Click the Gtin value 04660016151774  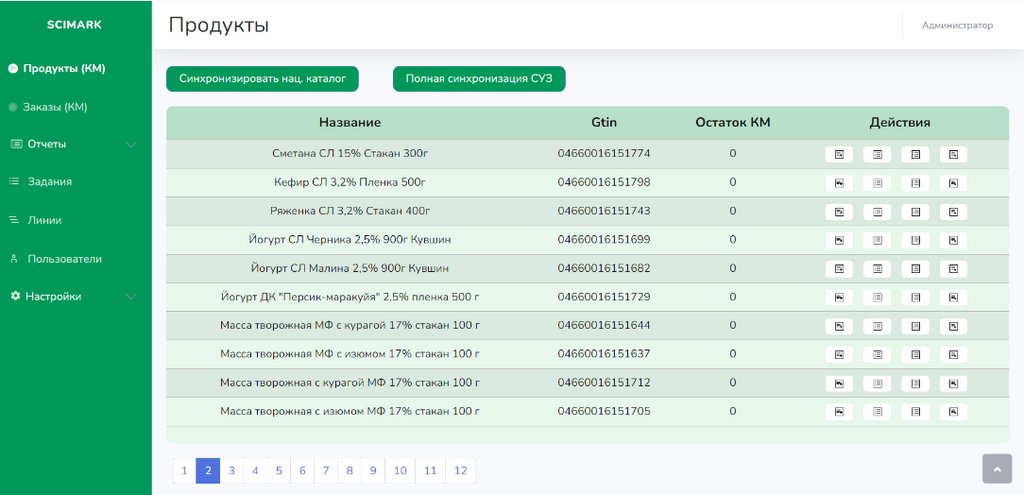[604, 153]
